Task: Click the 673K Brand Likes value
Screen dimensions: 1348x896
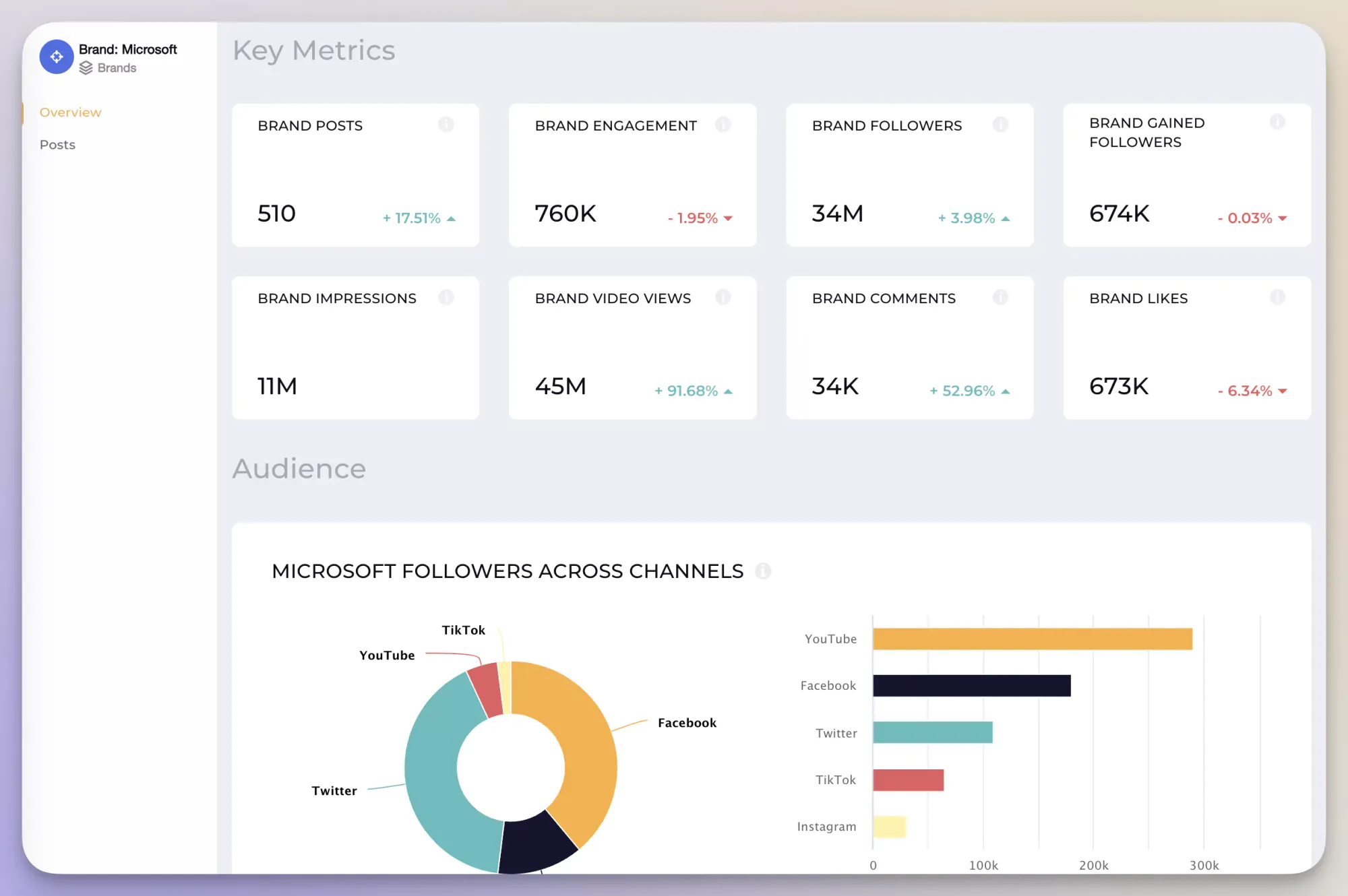Action: point(1119,386)
